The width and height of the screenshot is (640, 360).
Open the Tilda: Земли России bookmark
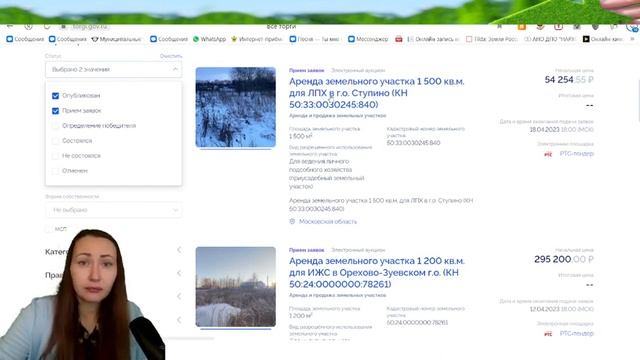[x=492, y=39]
